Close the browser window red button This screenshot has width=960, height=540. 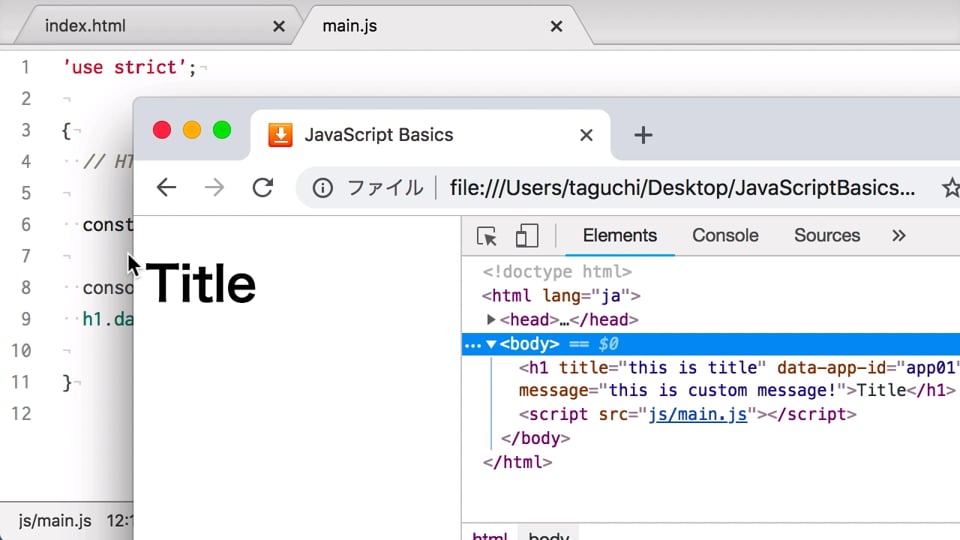[x=162, y=130]
